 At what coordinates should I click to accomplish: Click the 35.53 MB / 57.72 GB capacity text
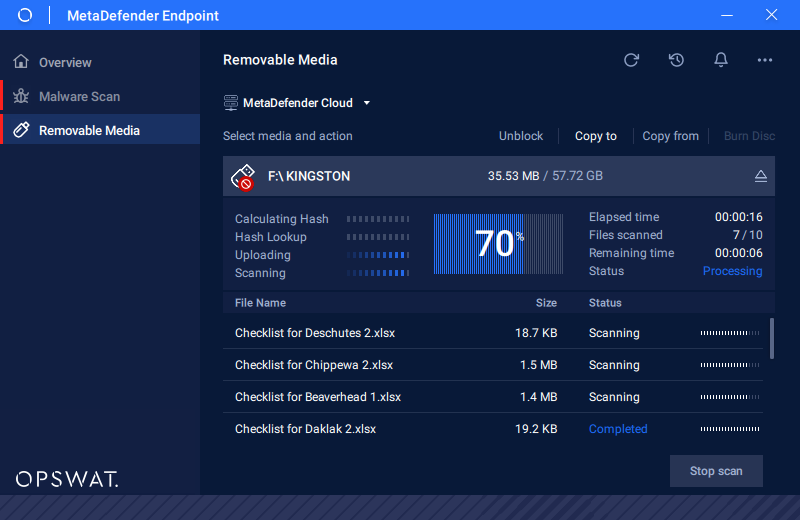coord(545,176)
